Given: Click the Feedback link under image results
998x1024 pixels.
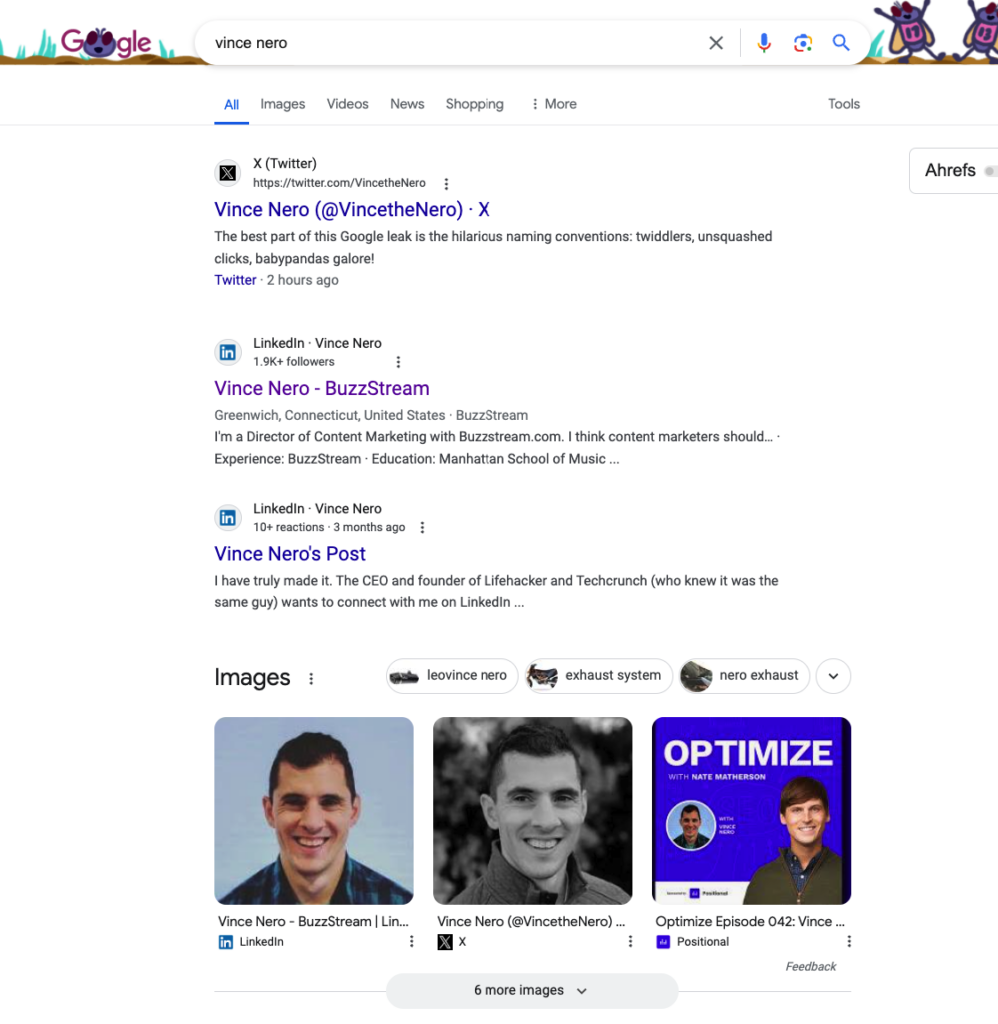Looking at the screenshot, I should coord(810,966).
